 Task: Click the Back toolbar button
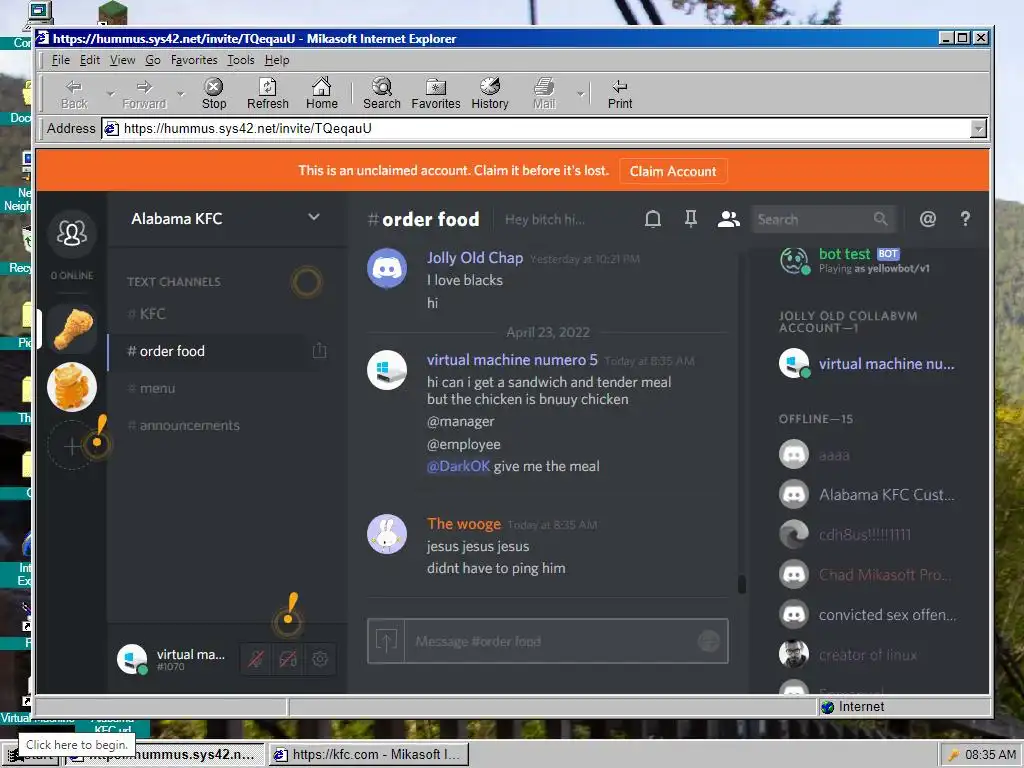74,94
